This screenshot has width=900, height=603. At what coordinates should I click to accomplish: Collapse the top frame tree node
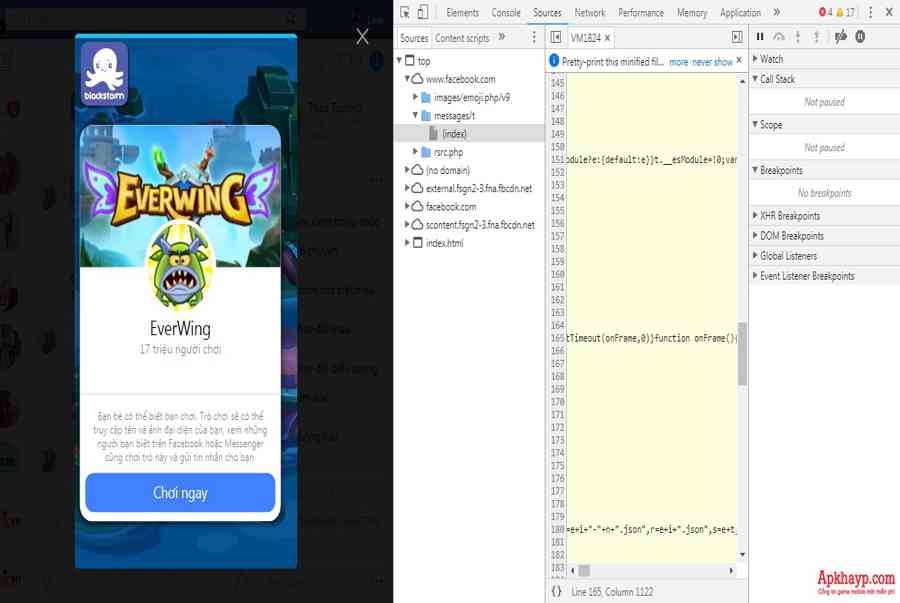click(x=399, y=60)
